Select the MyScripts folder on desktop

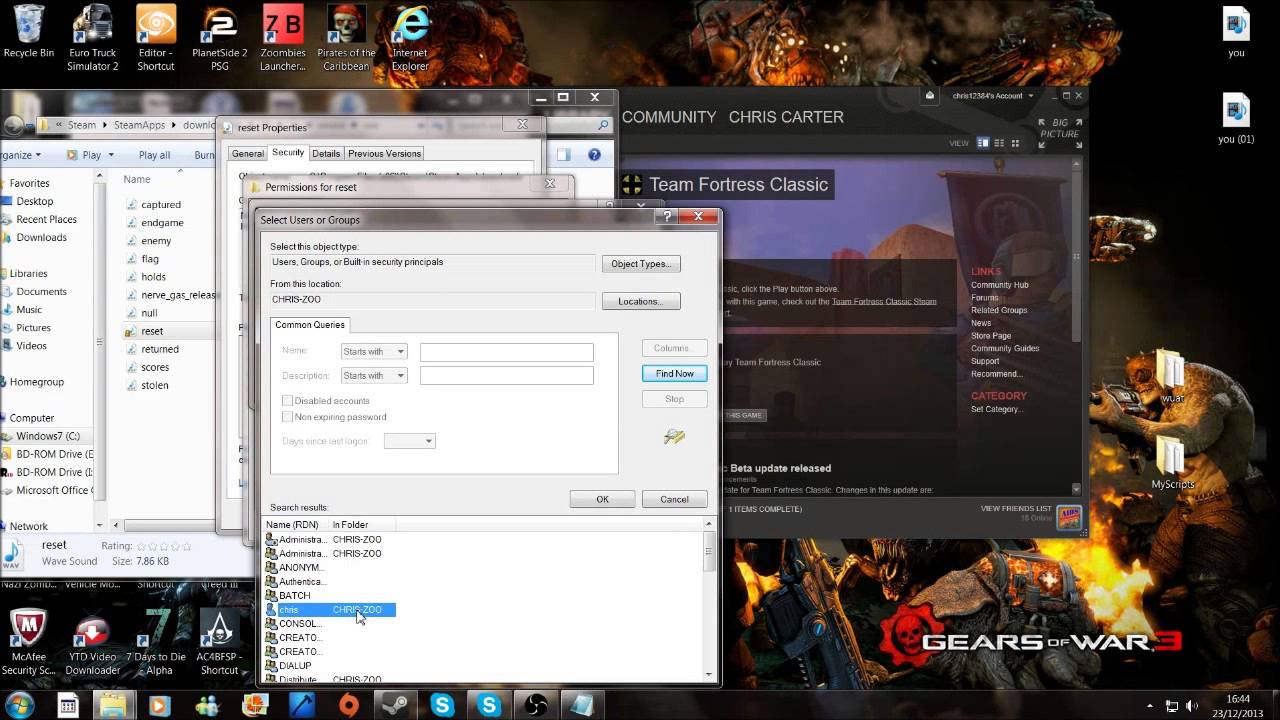tap(1172, 462)
